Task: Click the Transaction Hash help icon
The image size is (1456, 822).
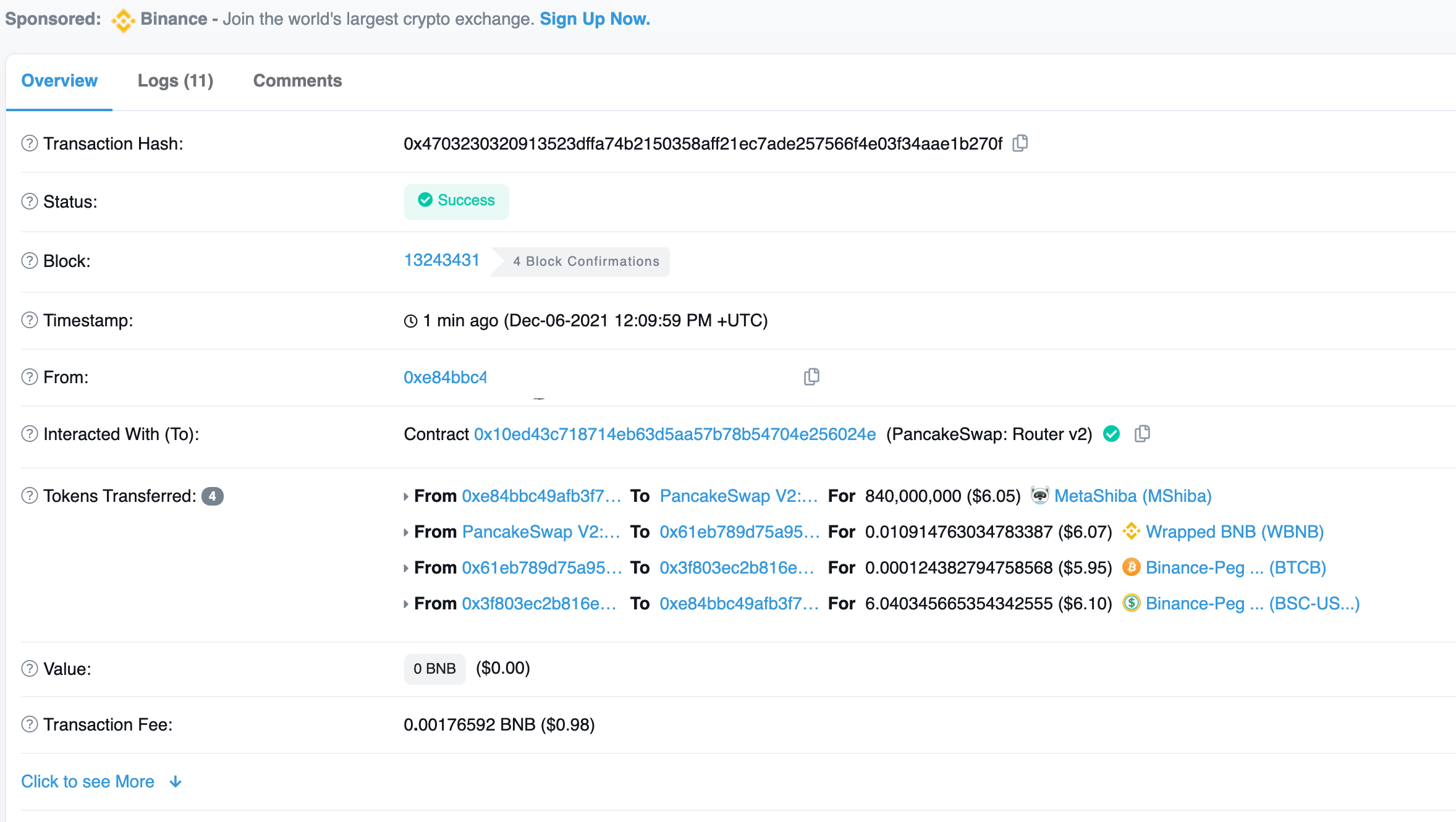Action: 30,143
